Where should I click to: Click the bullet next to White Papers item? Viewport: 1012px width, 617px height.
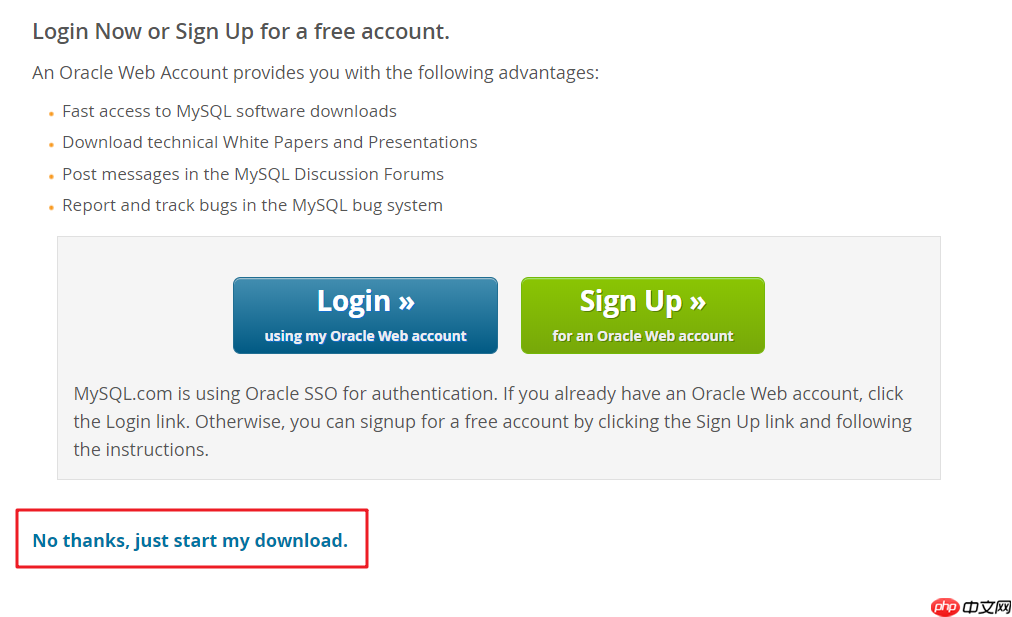point(51,144)
